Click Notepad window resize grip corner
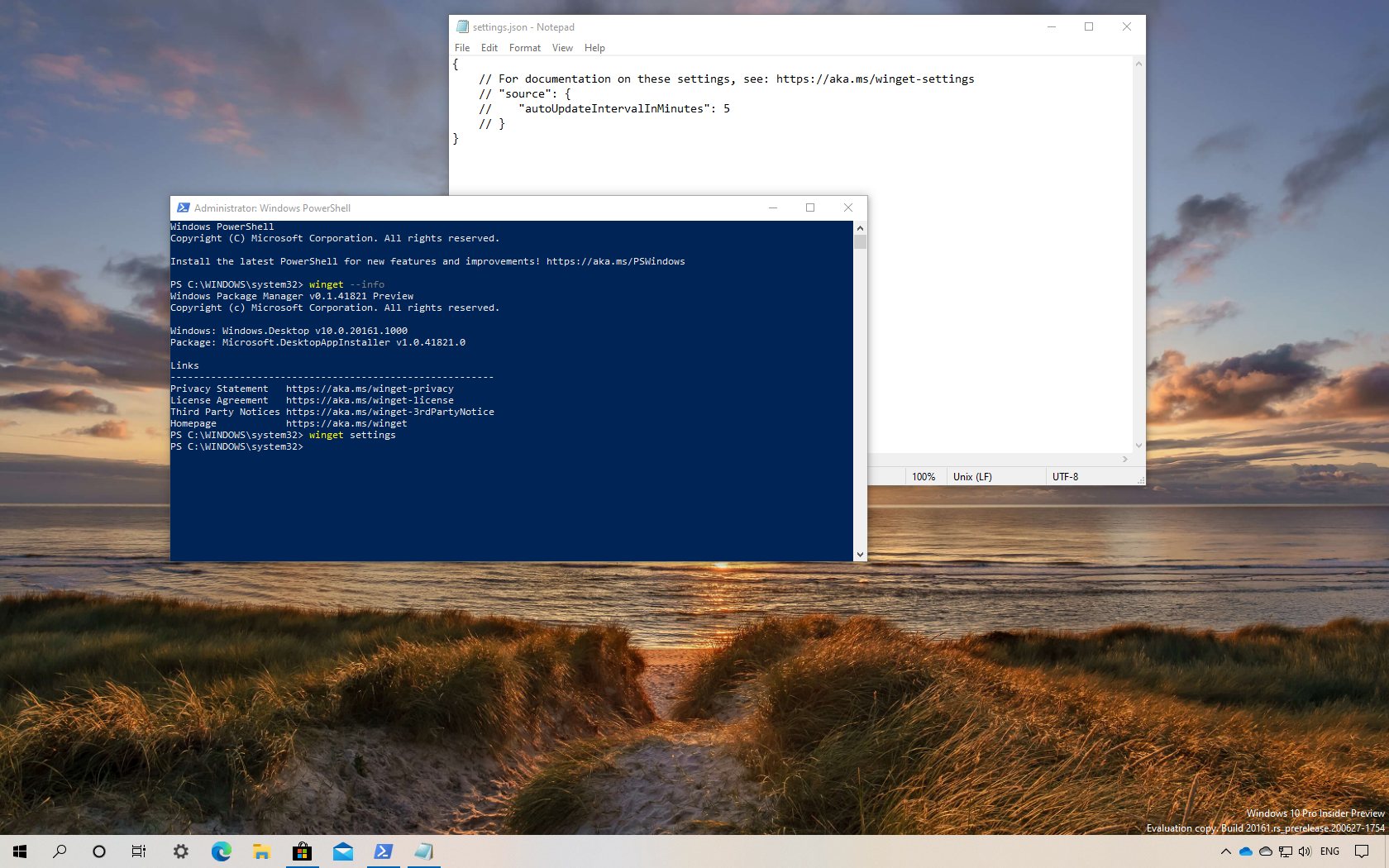 [1140, 479]
